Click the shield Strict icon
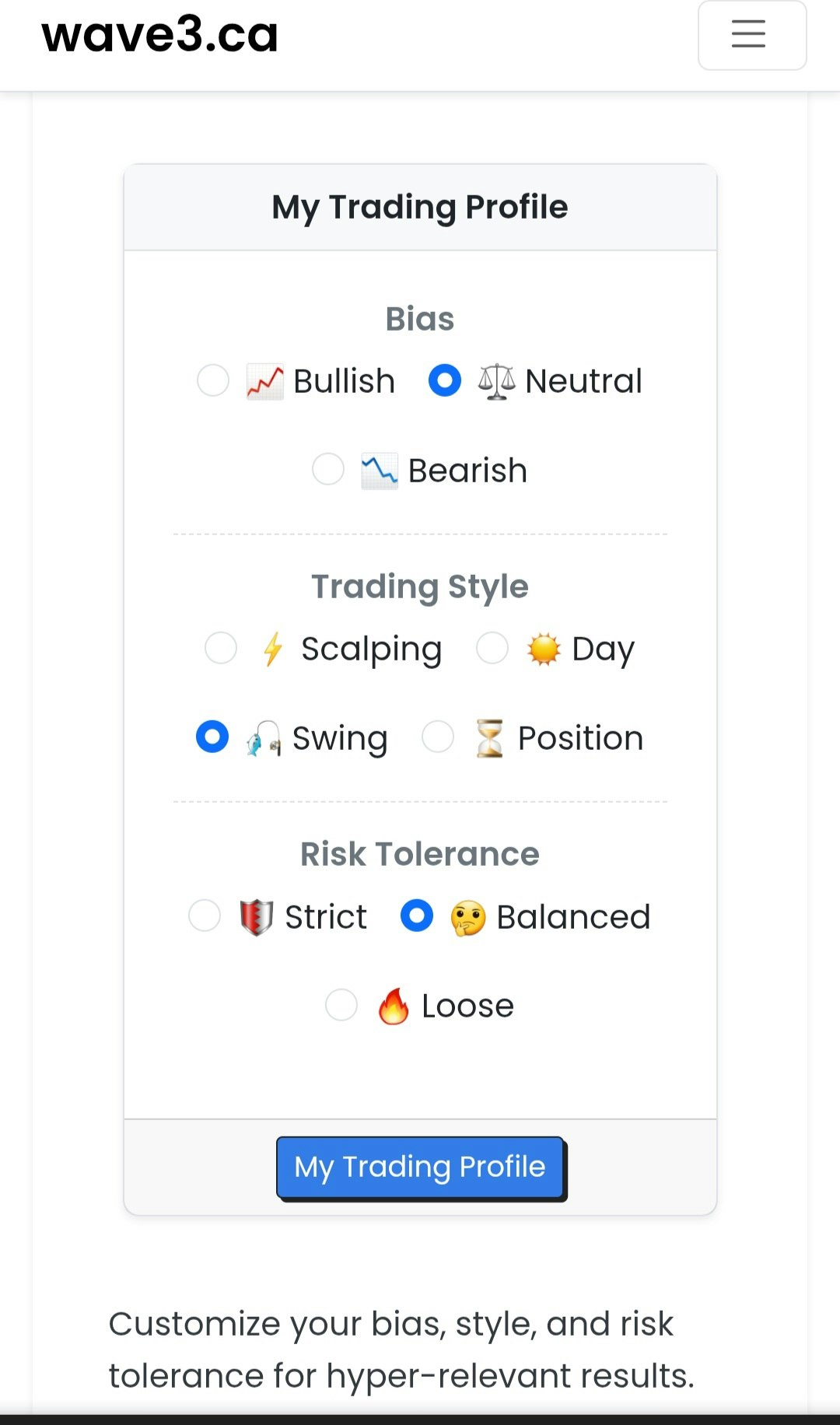Image resolution: width=840 pixels, height=1425 pixels. [x=257, y=917]
